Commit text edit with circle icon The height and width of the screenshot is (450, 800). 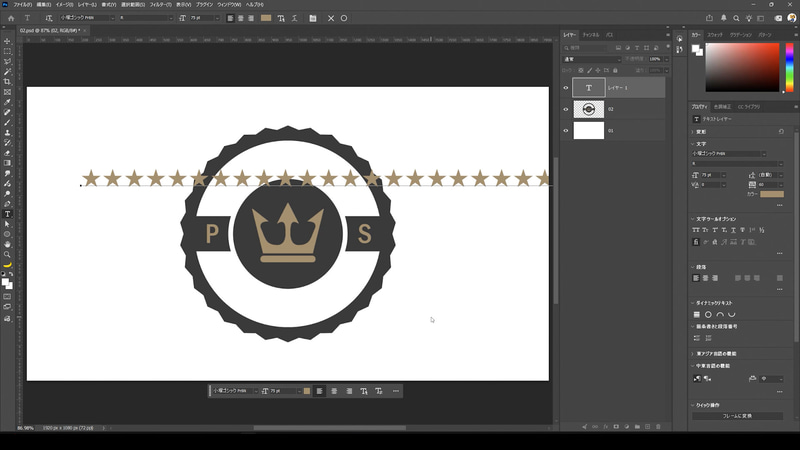(x=344, y=18)
